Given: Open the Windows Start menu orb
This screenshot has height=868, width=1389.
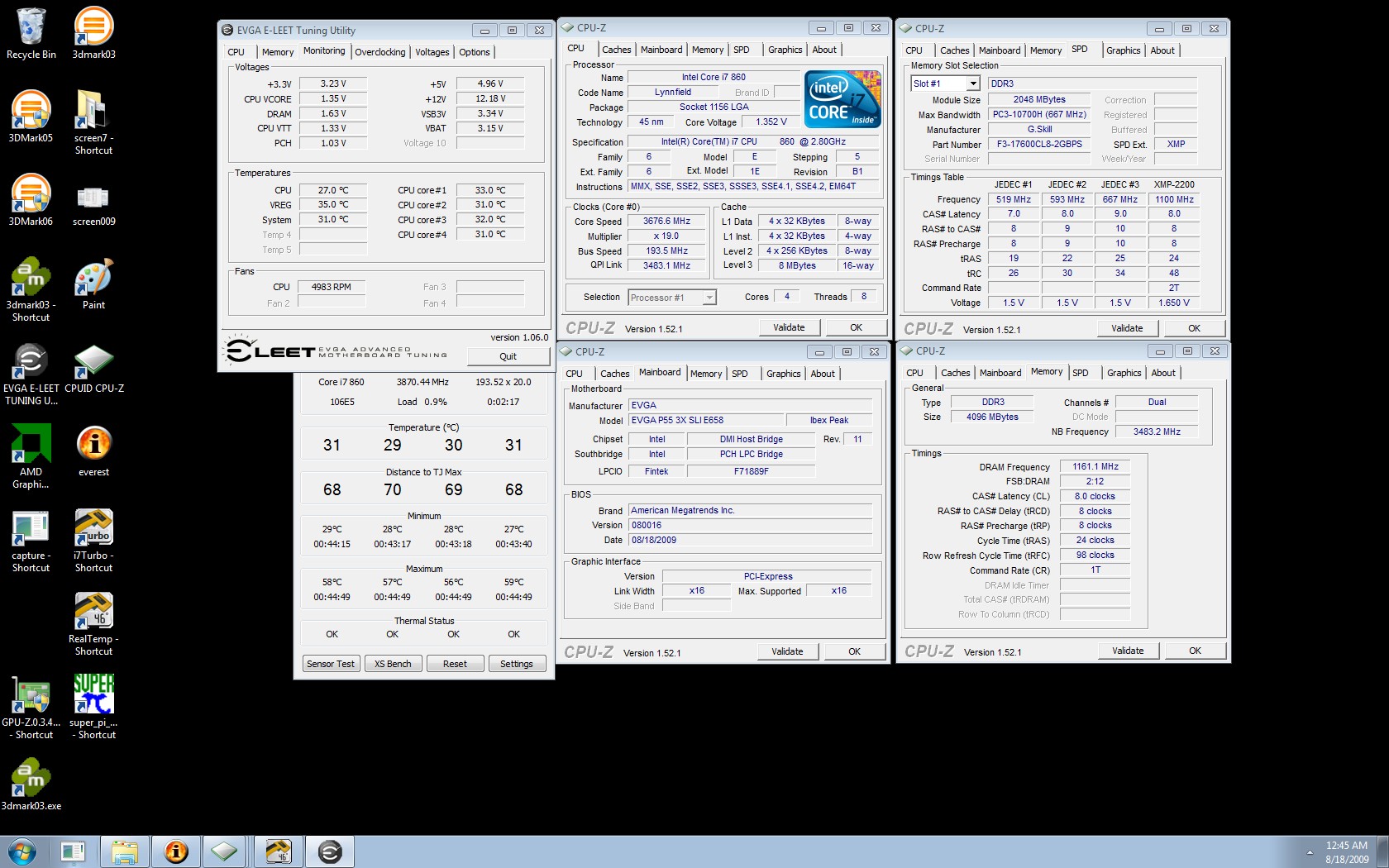Looking at the screenshot, I should pyautogui.click(x=22, y=851).
